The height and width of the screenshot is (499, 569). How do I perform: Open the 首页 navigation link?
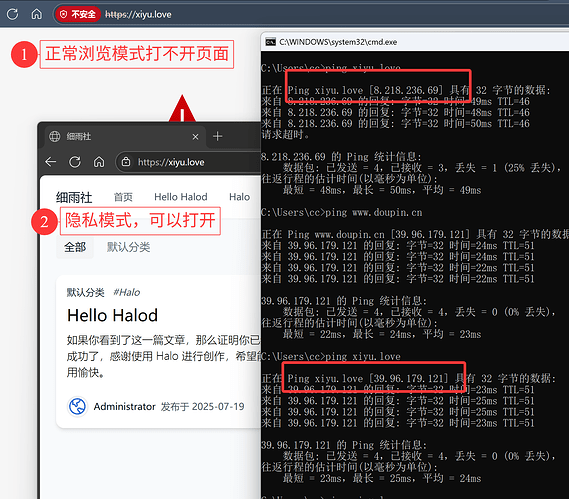coord(123,197)
